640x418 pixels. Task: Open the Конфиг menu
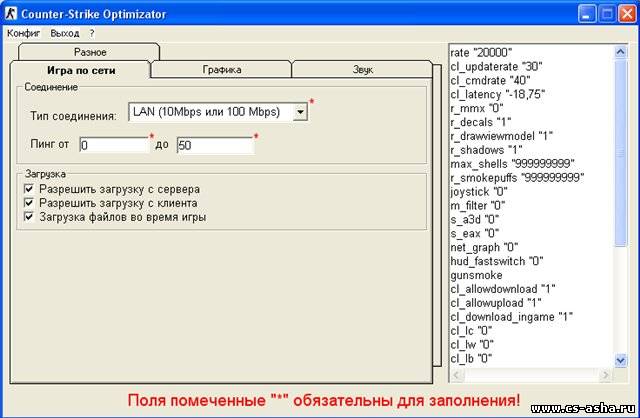tap(24, 33)
